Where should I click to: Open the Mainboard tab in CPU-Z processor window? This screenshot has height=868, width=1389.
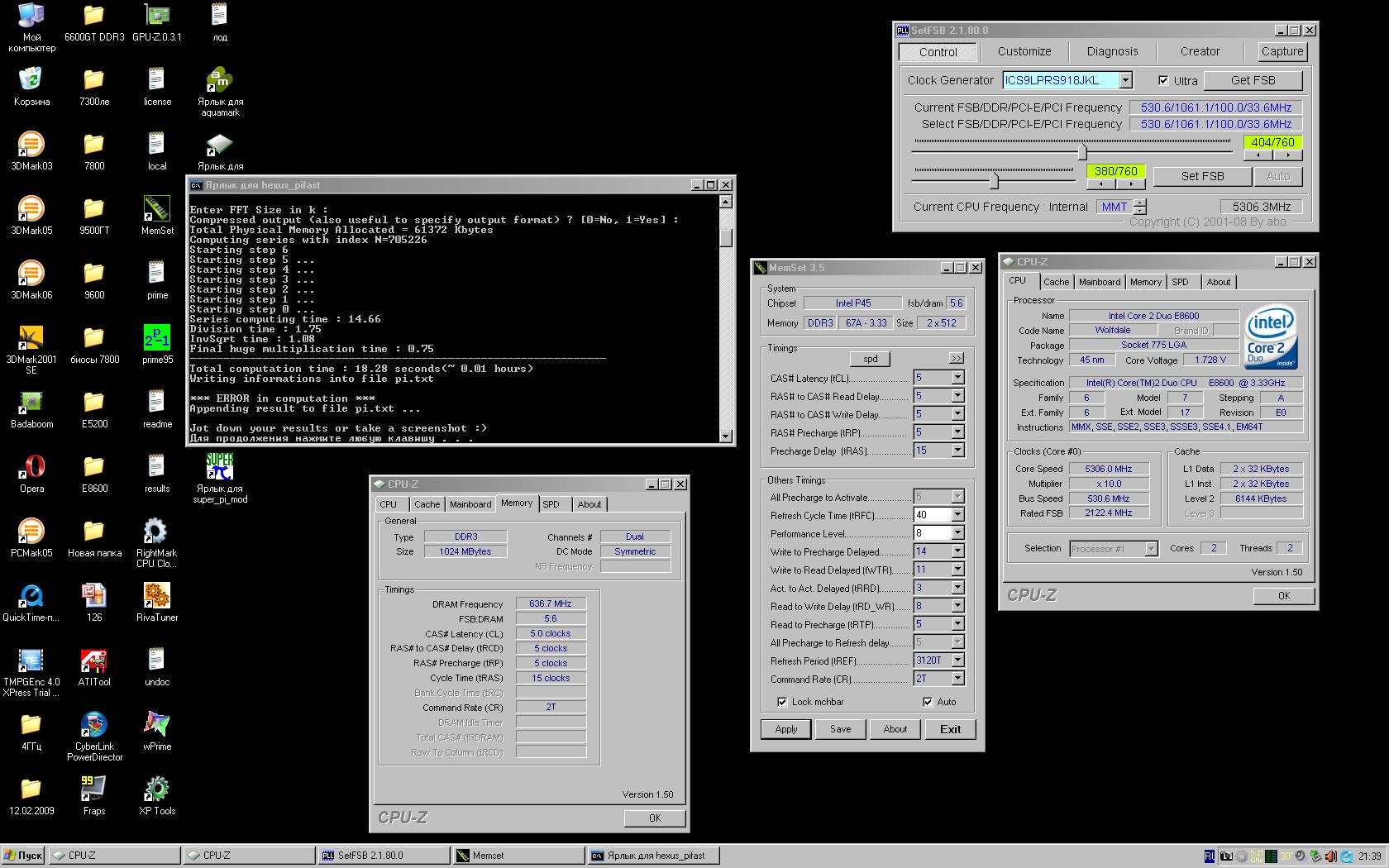coord(1100,282)
